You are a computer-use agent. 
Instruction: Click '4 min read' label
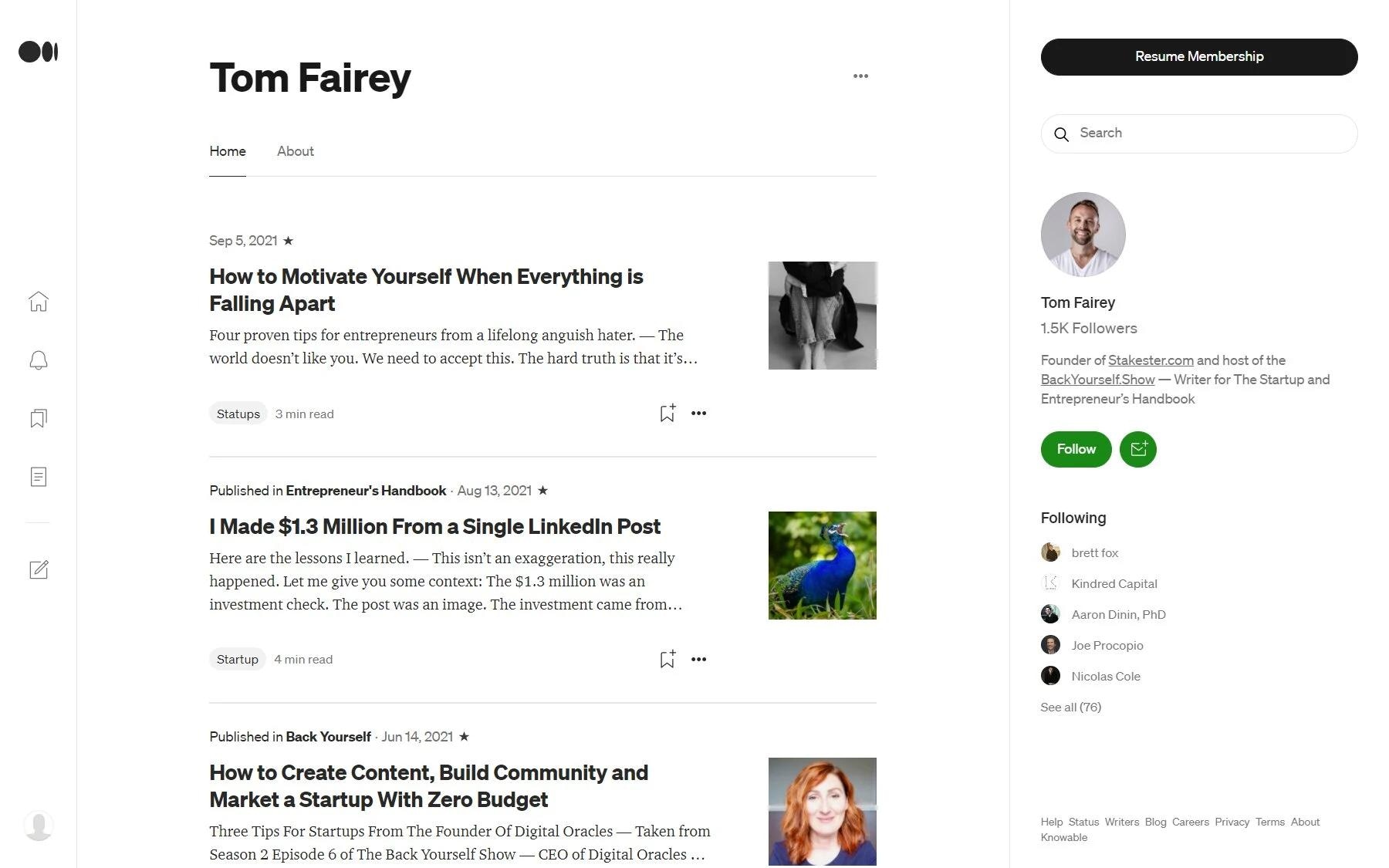(303, 660)
